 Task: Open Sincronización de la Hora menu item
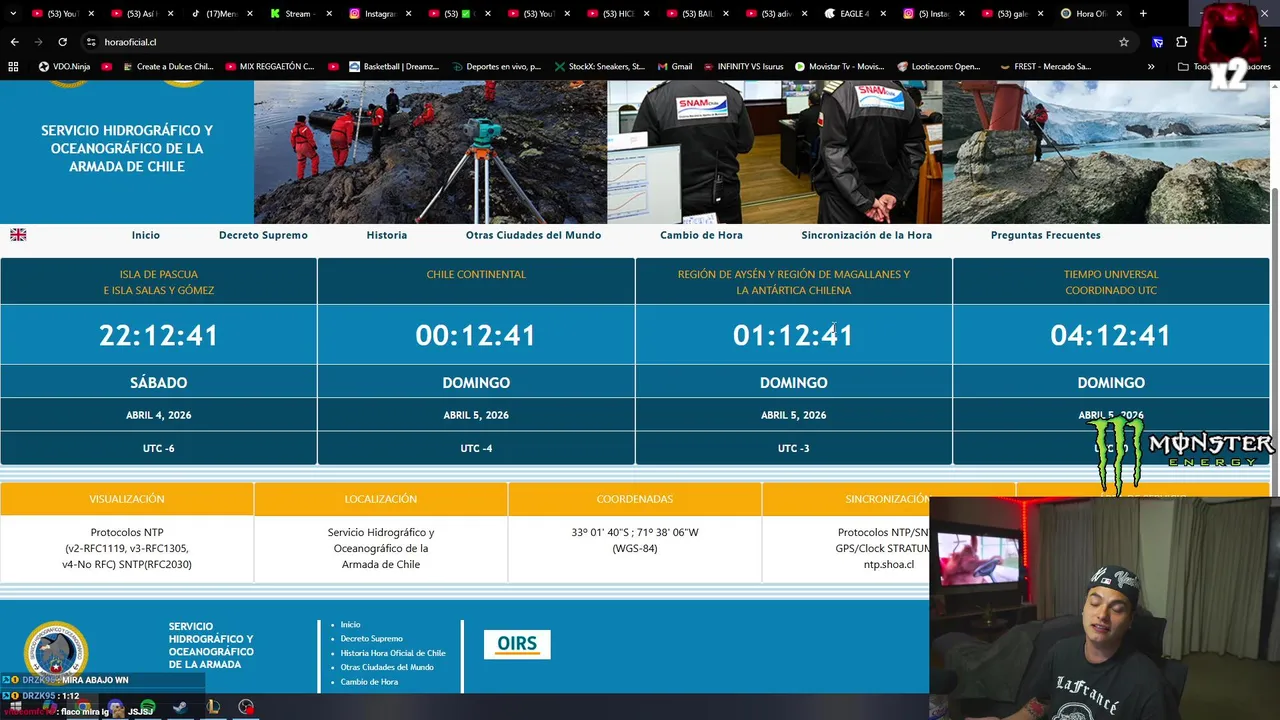(x=866, y=235)
